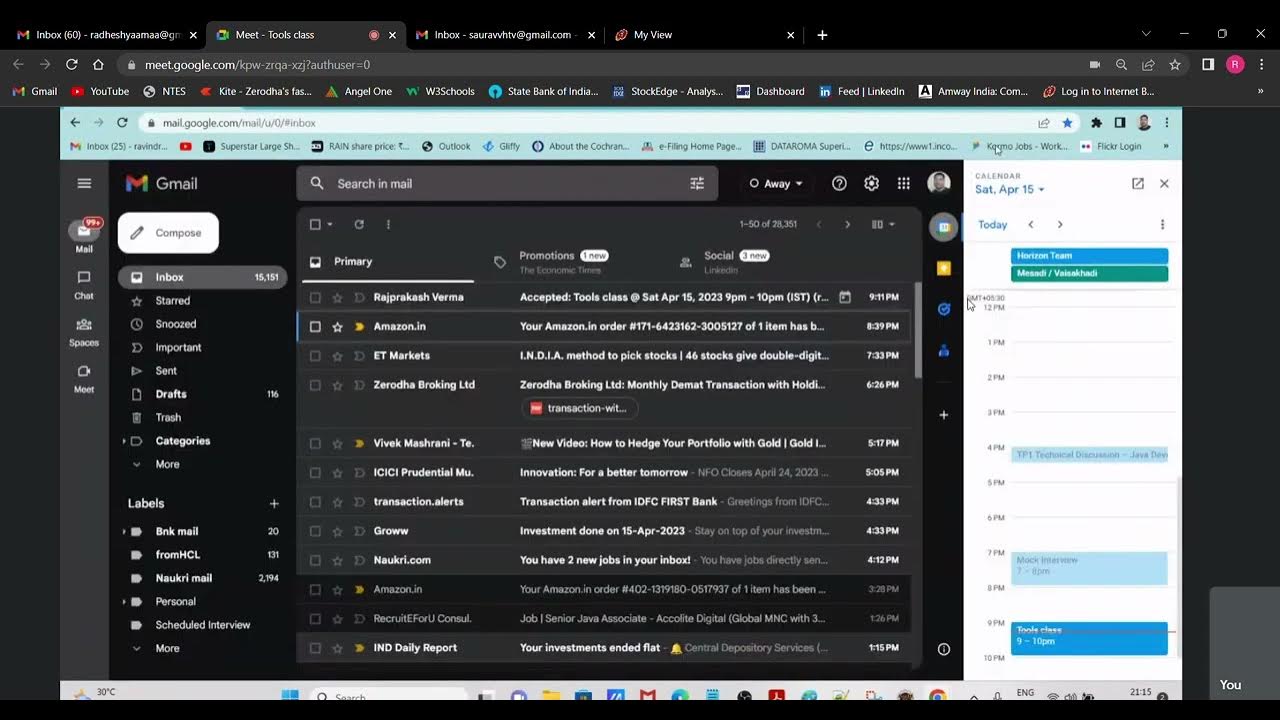
Task: Open Gmail main menu hamburger icon
Action: click(x=84, y=183)
